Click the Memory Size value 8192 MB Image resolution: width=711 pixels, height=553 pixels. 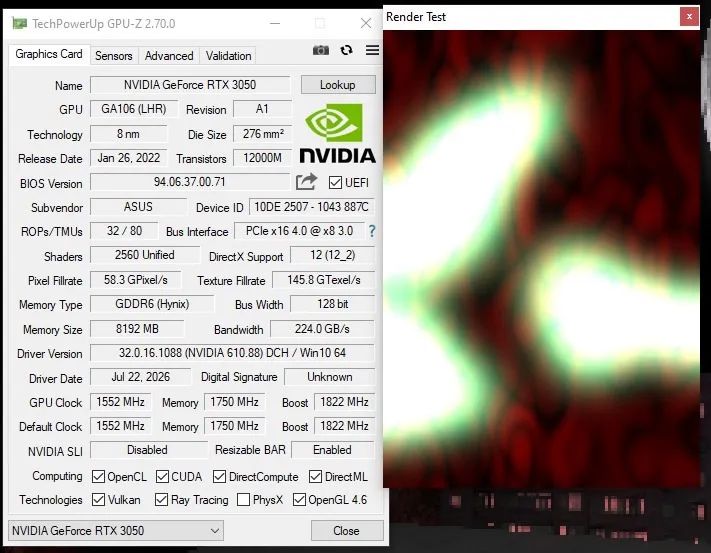coord(137,329)
